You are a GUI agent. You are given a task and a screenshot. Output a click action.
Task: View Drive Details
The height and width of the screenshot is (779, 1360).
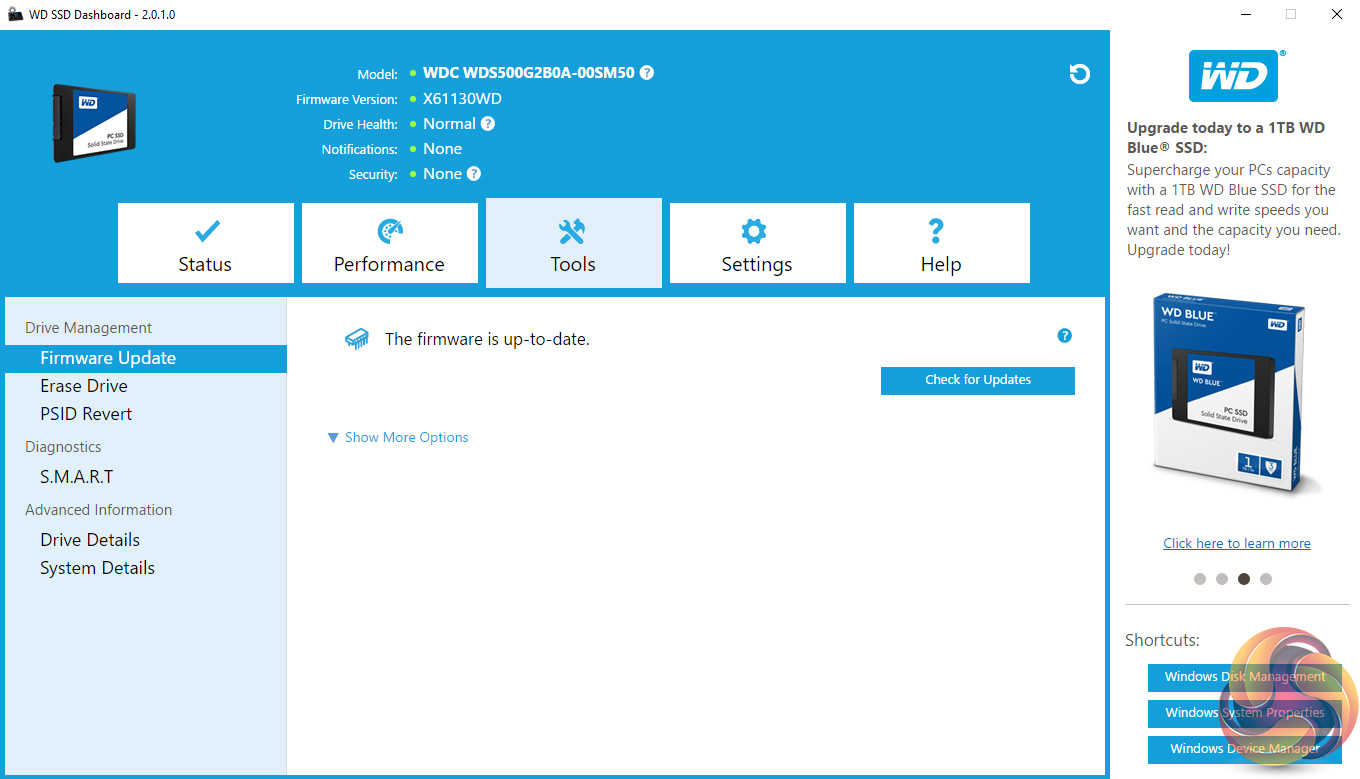click(90, 540)
